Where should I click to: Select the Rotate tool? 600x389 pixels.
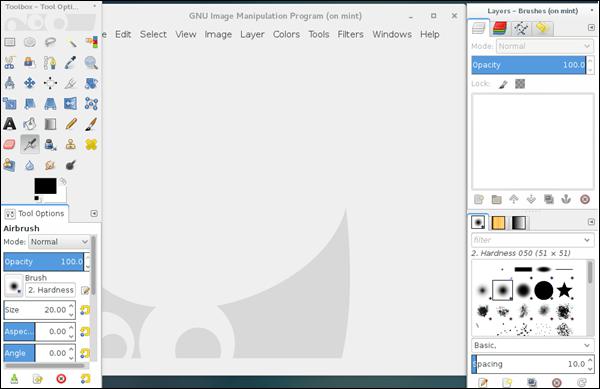coord(91,83)
